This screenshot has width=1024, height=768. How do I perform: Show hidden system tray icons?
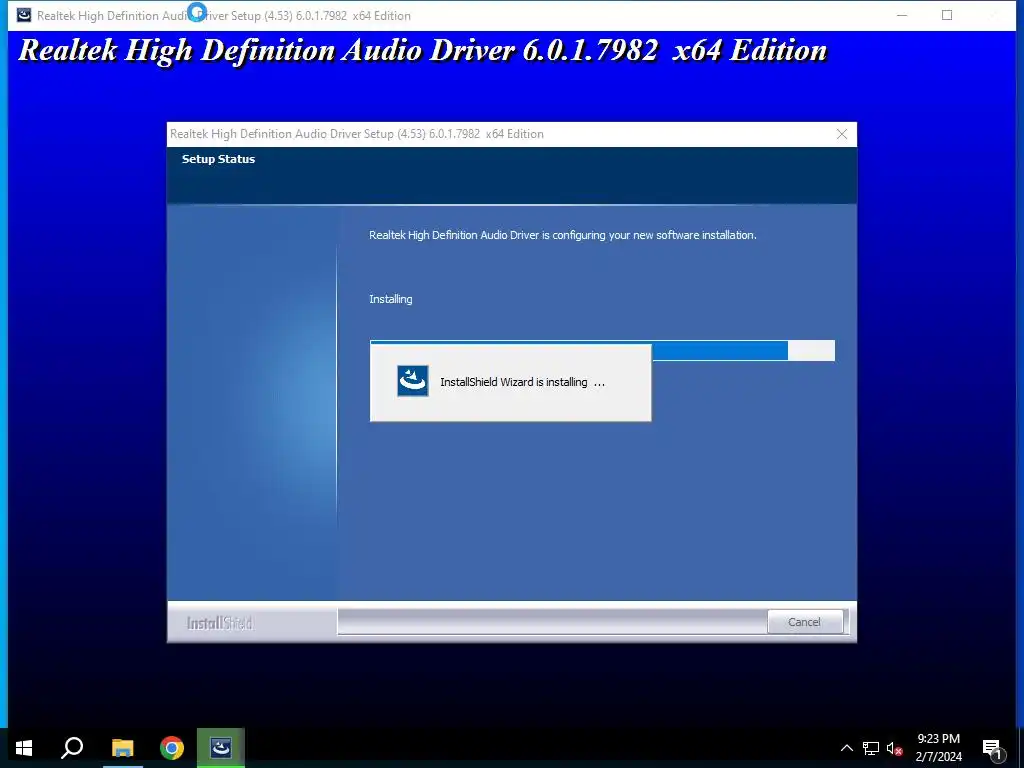tap(846, 748)
